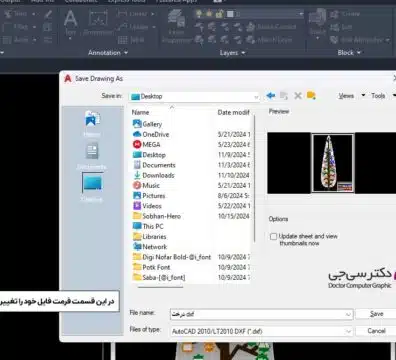Enable Update sheet and view thumbnails checkbox
This screenshot has height=360, width=396.
point(273,236)
